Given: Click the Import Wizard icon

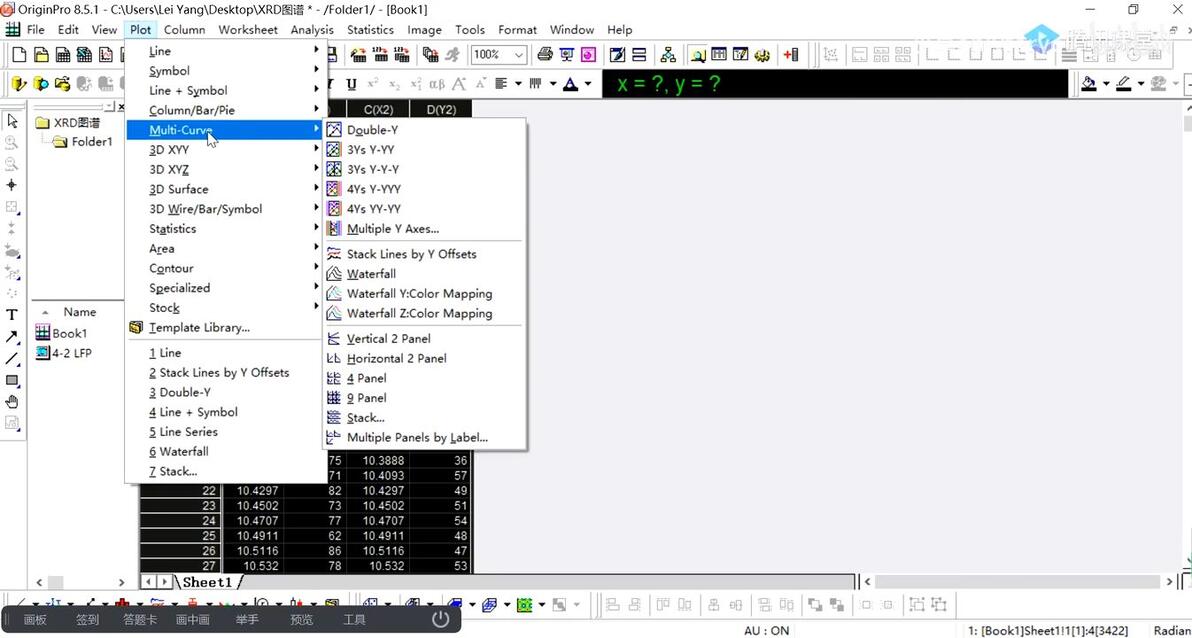Looking at the screenshot, I should [358, 55].
